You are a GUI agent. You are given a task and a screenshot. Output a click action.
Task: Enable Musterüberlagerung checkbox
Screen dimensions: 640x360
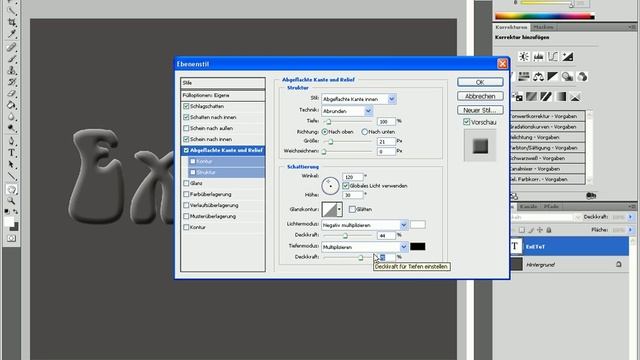pos(186,216)
